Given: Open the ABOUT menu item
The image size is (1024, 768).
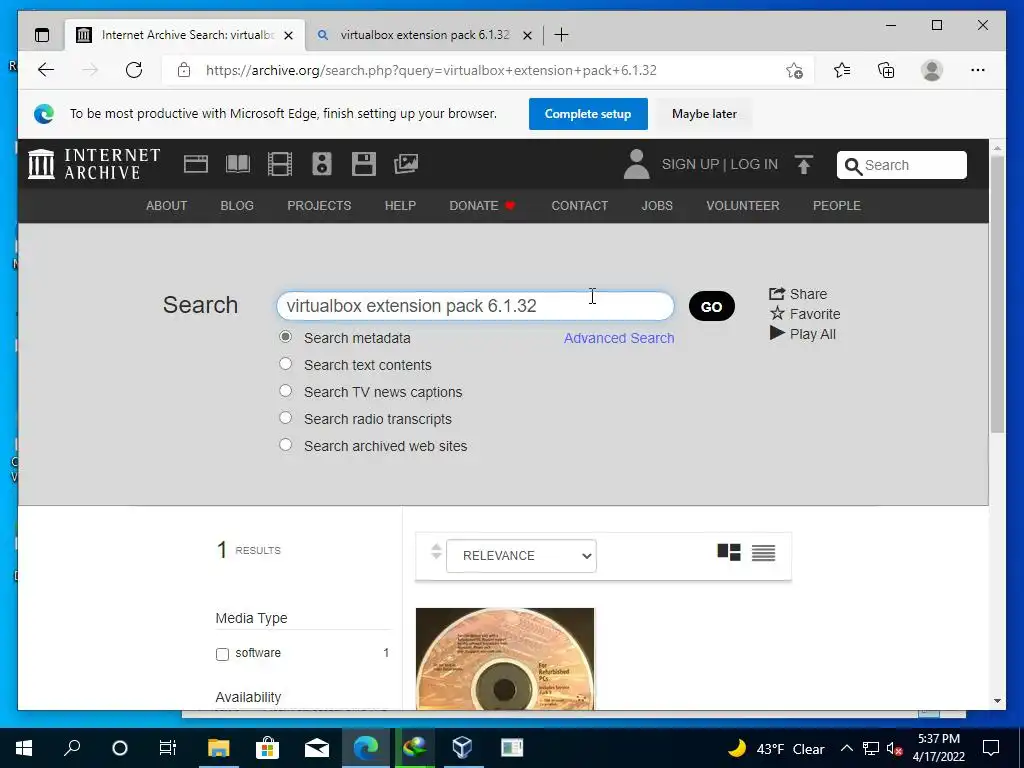Looking at the screenshot, I should (167, 206).
